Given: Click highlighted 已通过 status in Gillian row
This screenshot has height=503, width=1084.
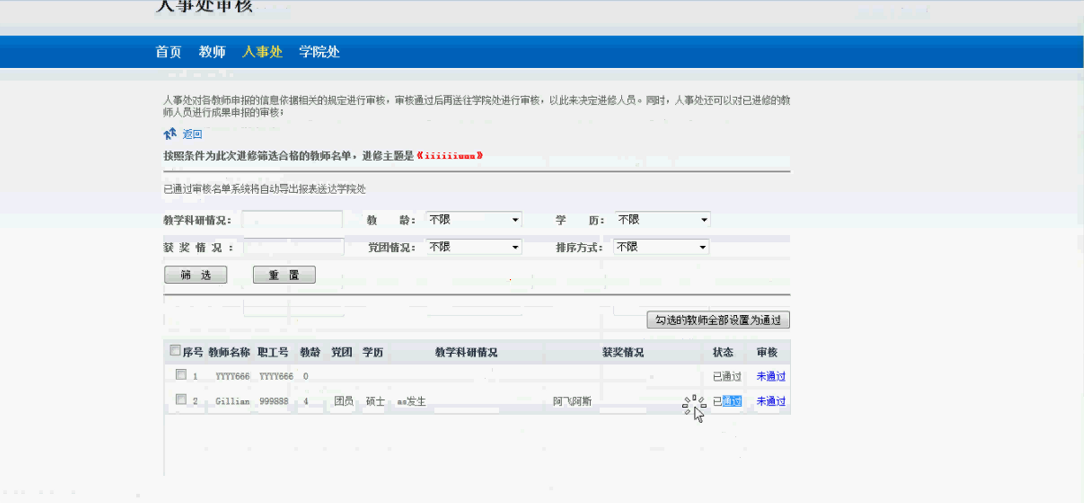Looking at the screenshot, I should click(727, 401).
